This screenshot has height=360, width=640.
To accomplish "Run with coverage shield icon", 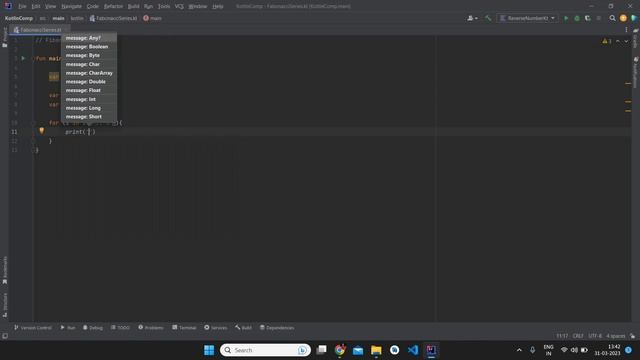I will click(x=588, y=18).
